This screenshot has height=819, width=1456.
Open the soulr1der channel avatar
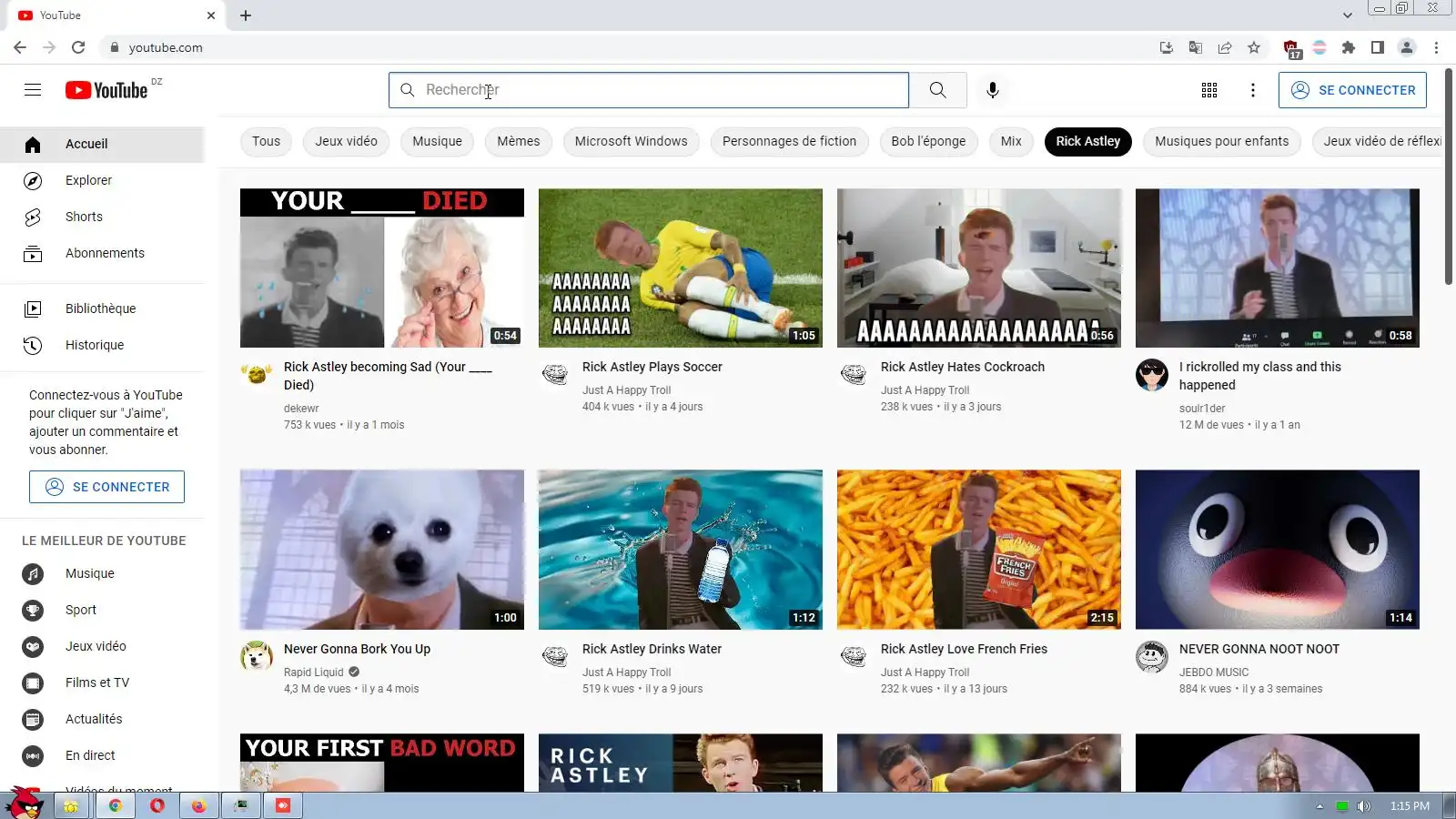coord(1152,374)
